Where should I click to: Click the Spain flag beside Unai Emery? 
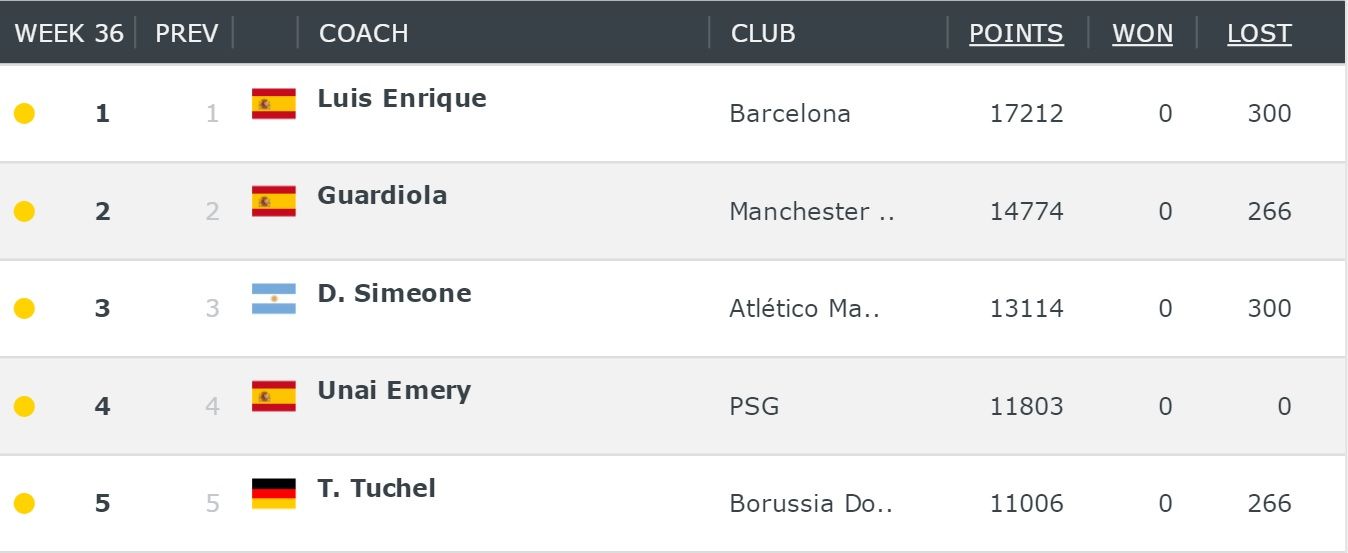point(273,396)
